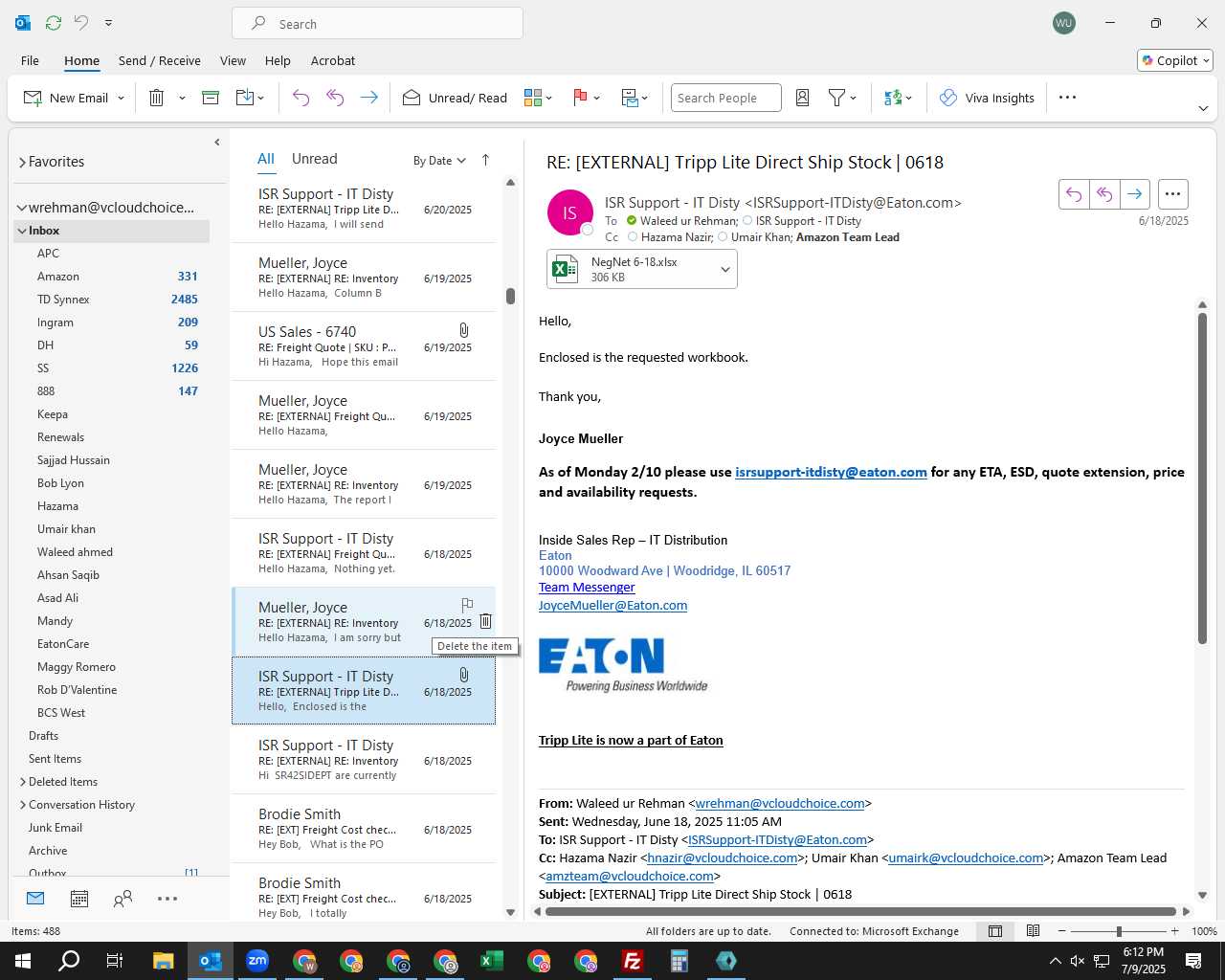Open the Help tab
The width and height of the screenshot is (1225, 980).
pyautogui.click(x=278, y=60)
